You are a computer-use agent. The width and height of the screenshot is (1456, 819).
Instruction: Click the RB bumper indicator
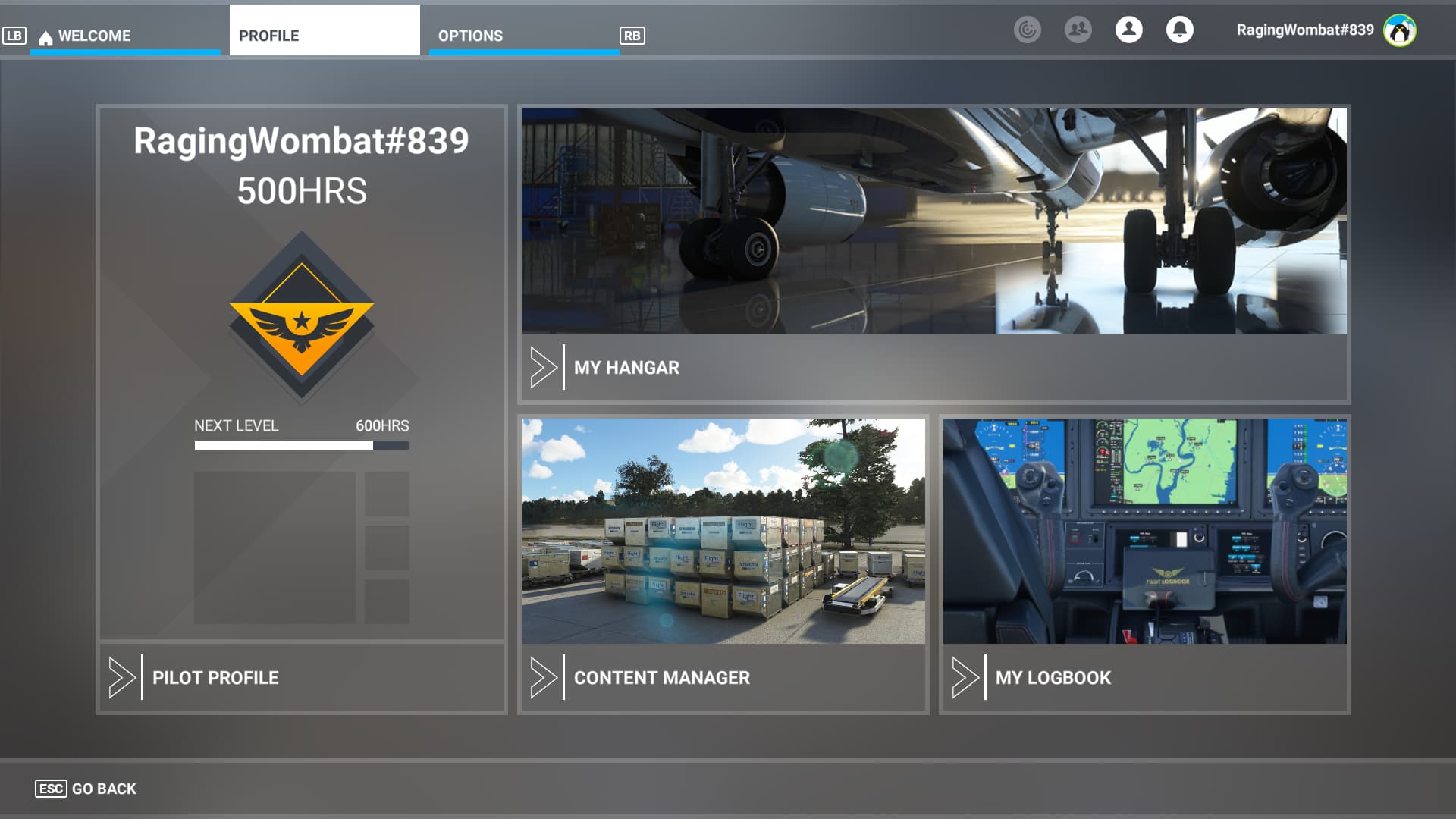(x=634, y=35)
